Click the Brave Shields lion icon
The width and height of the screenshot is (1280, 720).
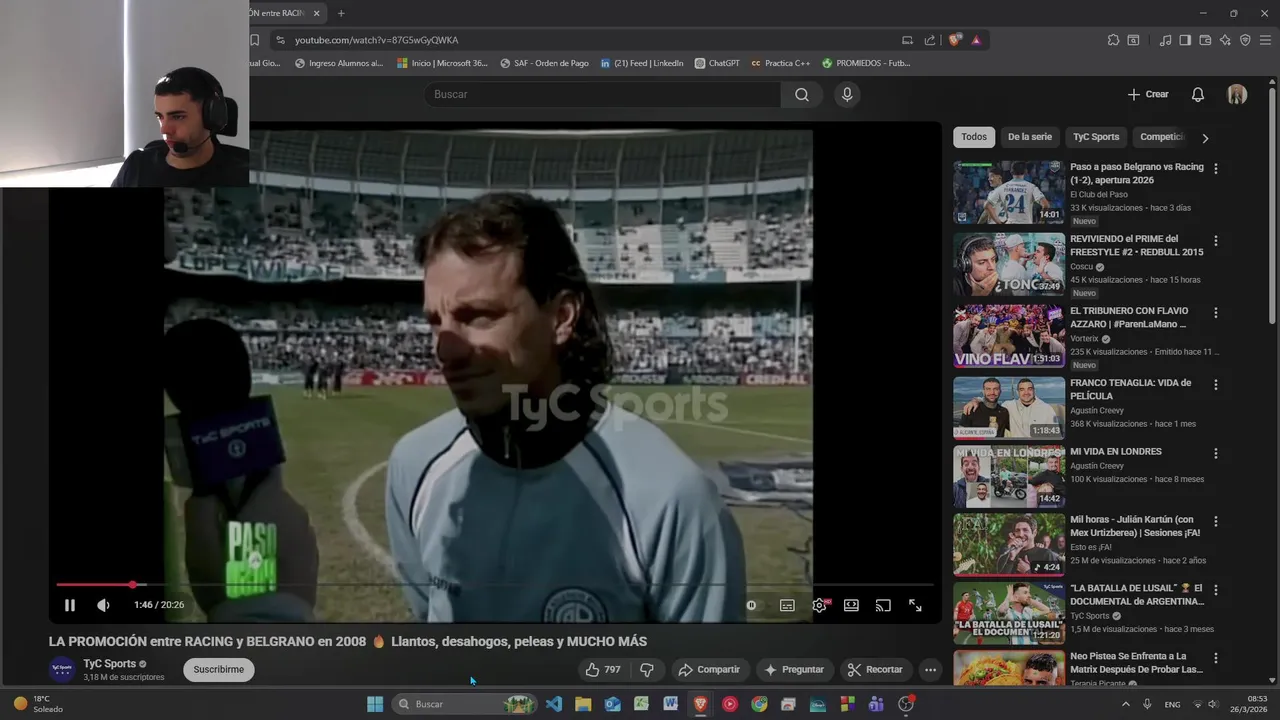[955, 40]
